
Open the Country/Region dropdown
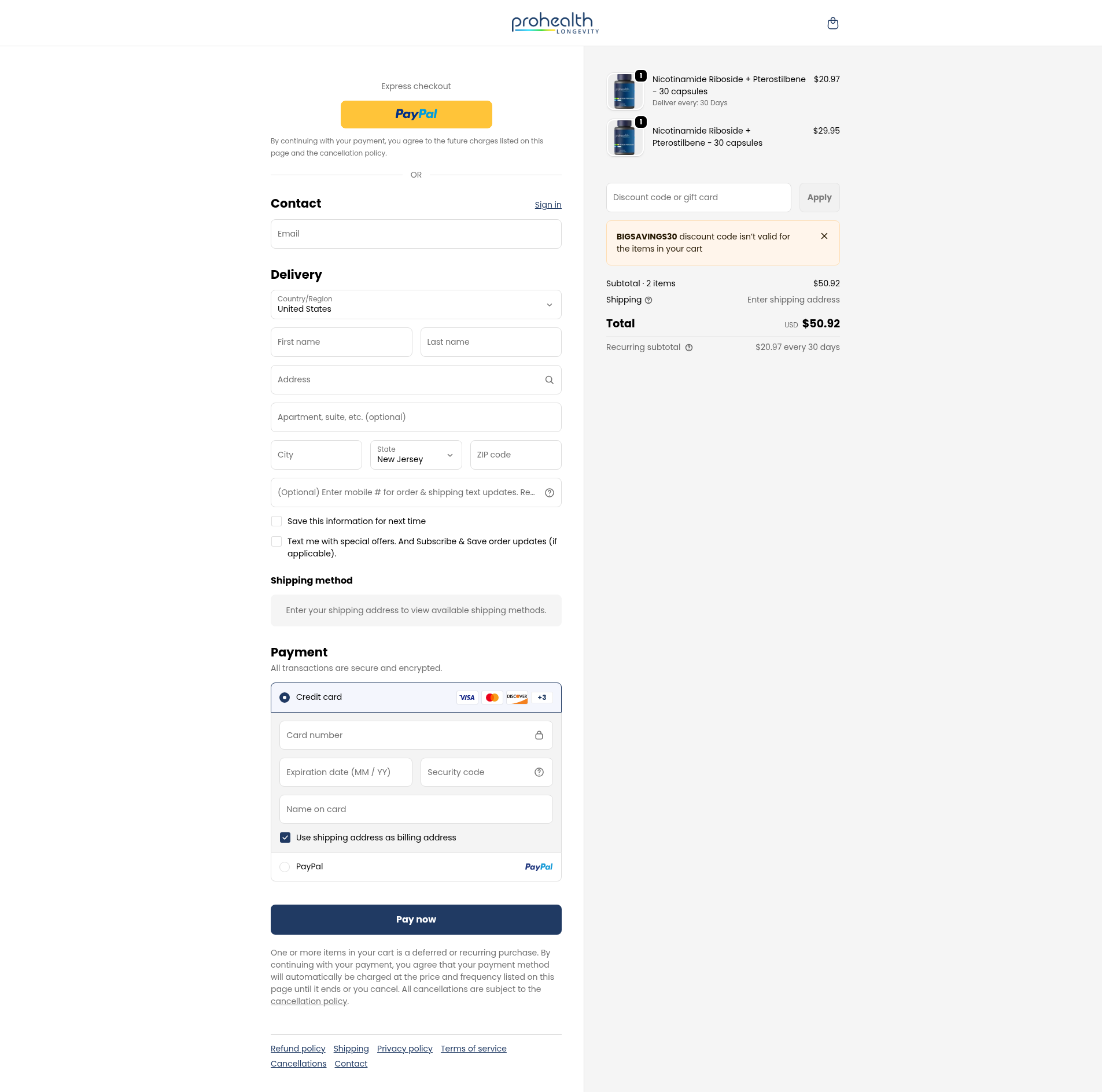pos(415,305)
